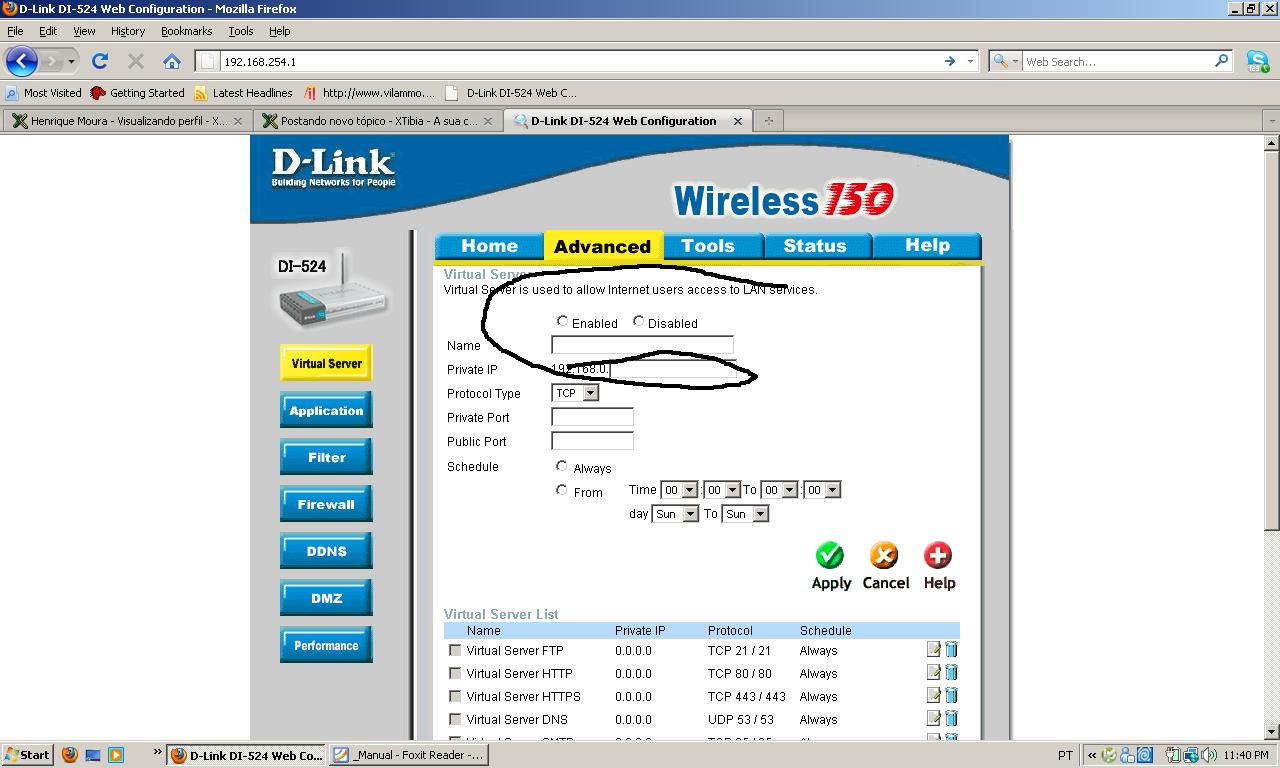This screenshot has height=768, width=1280.
Task: Click the Firefox back arrow button
Action: point(21,61)
